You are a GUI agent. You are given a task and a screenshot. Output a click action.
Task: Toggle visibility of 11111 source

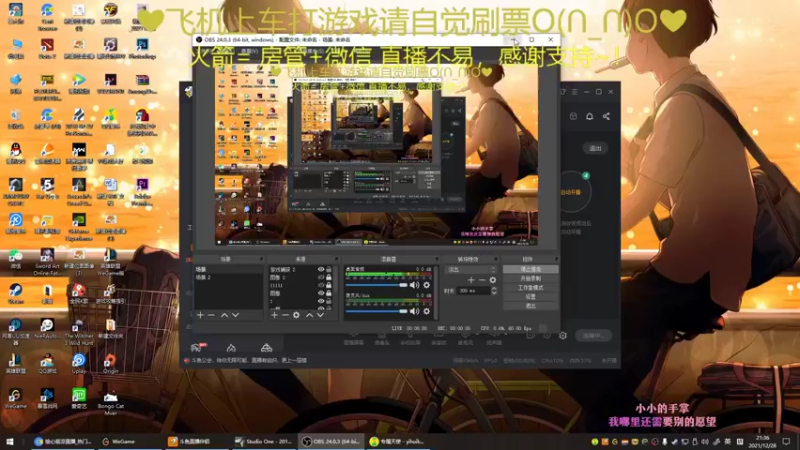click(321, 285)
